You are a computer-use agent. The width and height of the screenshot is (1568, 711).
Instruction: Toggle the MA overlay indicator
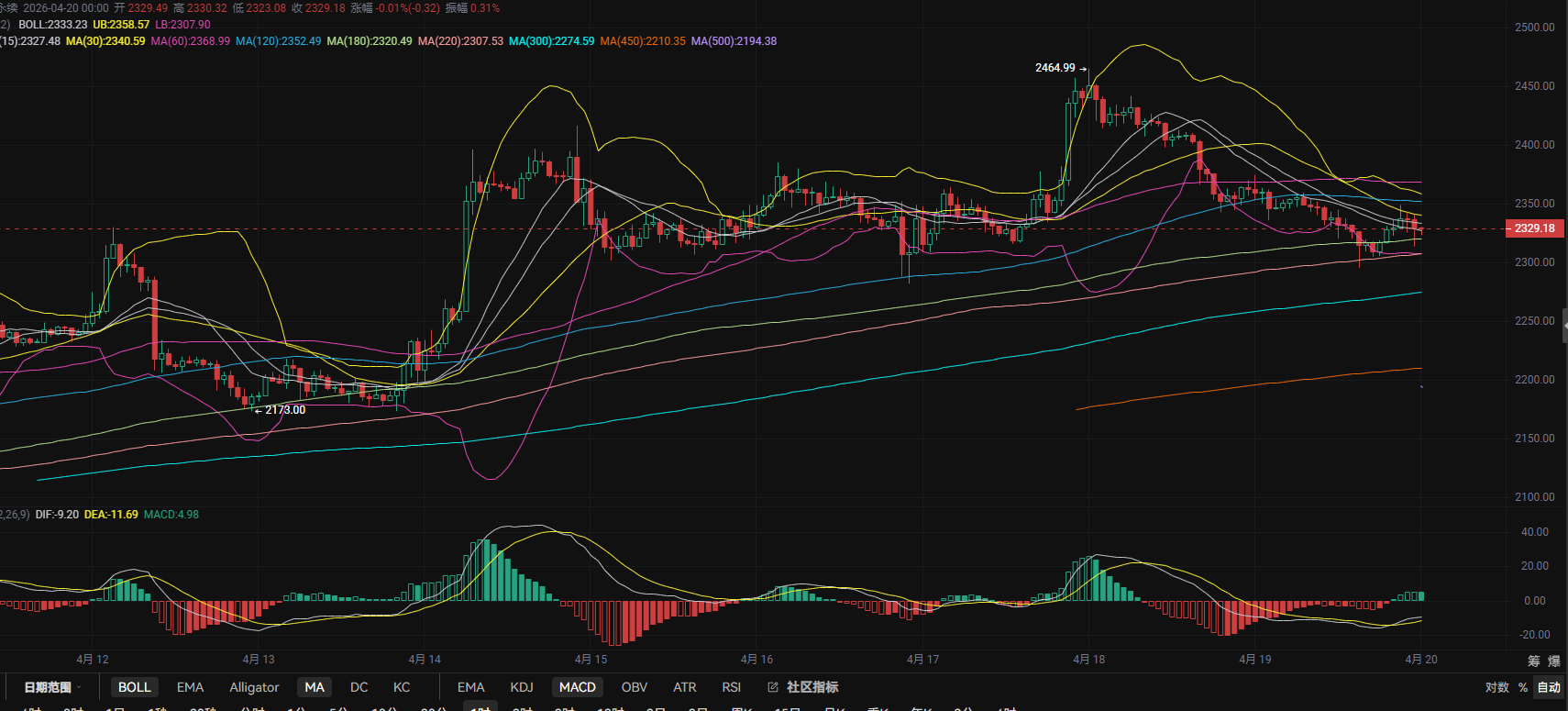pyautogui.click(x=315, y=687)
